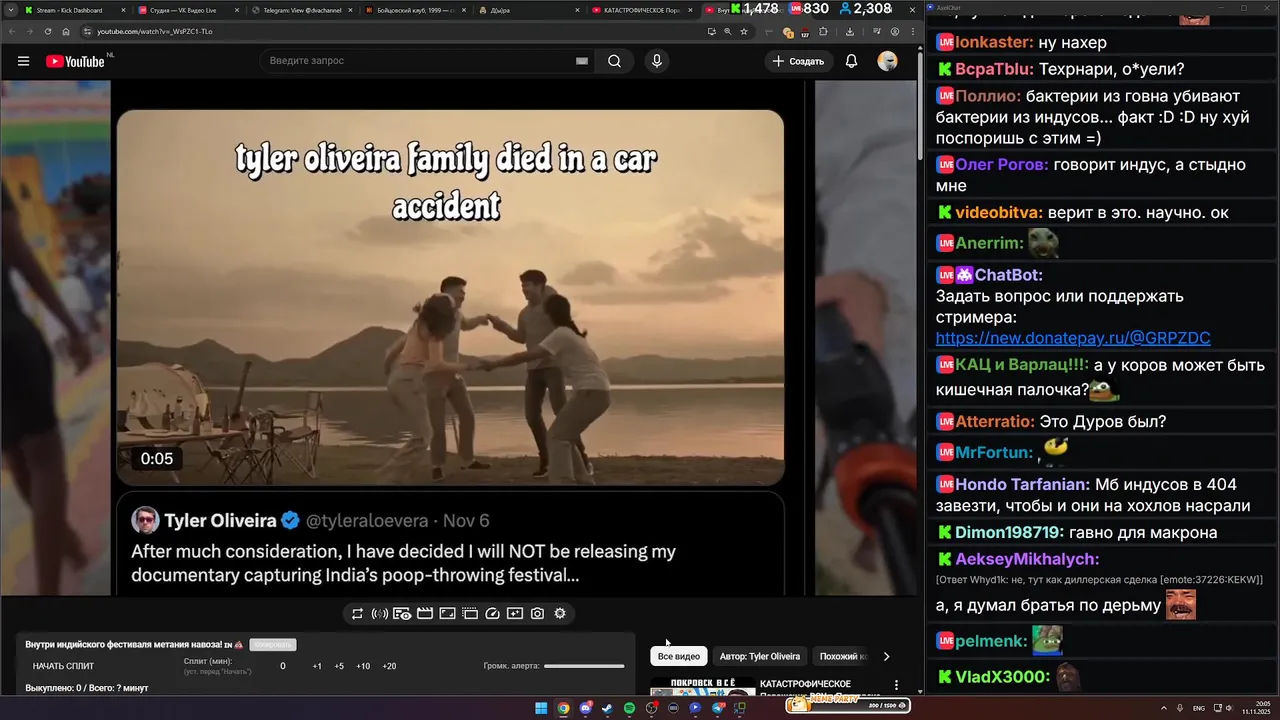Reload the page in the browser
1280x720 pixels.
(48, 31)
